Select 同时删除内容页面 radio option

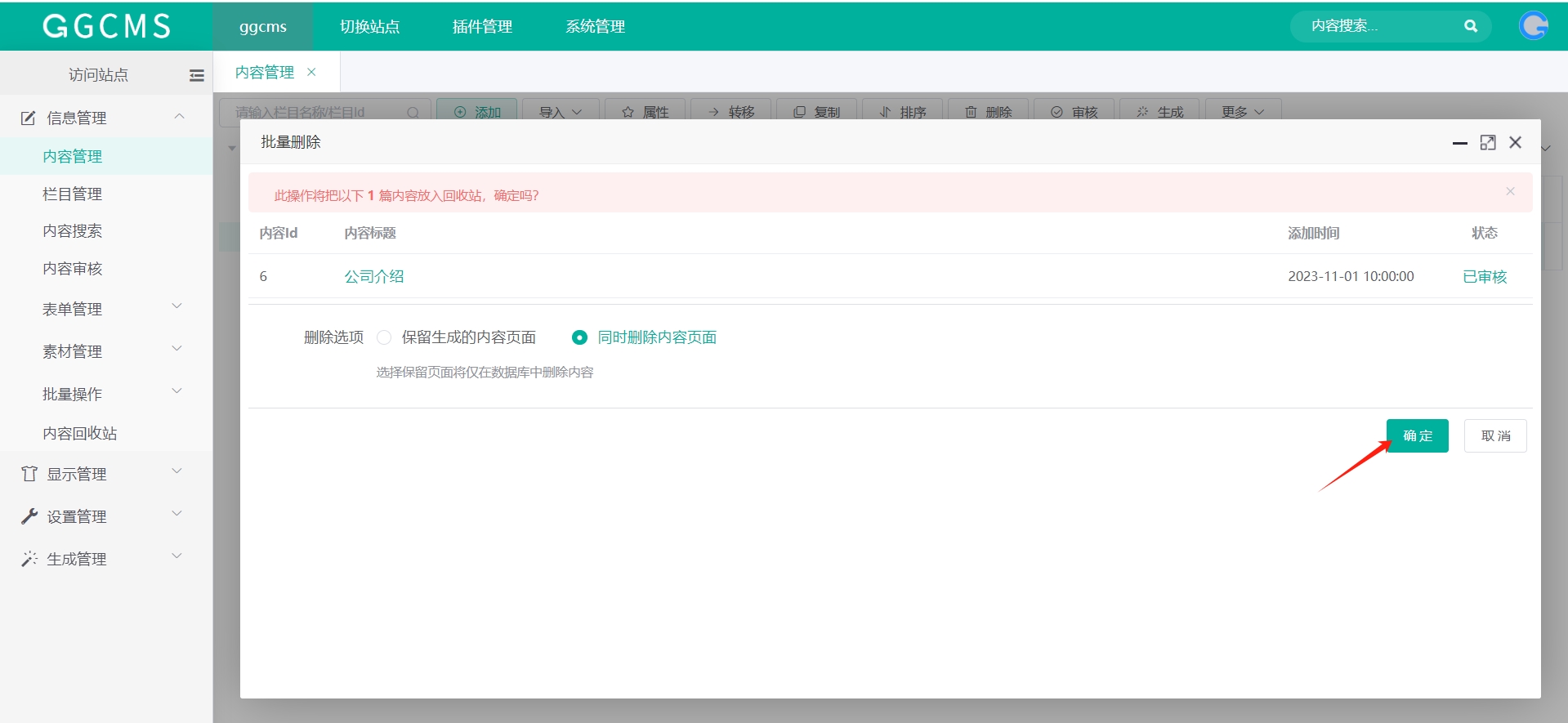579,337
